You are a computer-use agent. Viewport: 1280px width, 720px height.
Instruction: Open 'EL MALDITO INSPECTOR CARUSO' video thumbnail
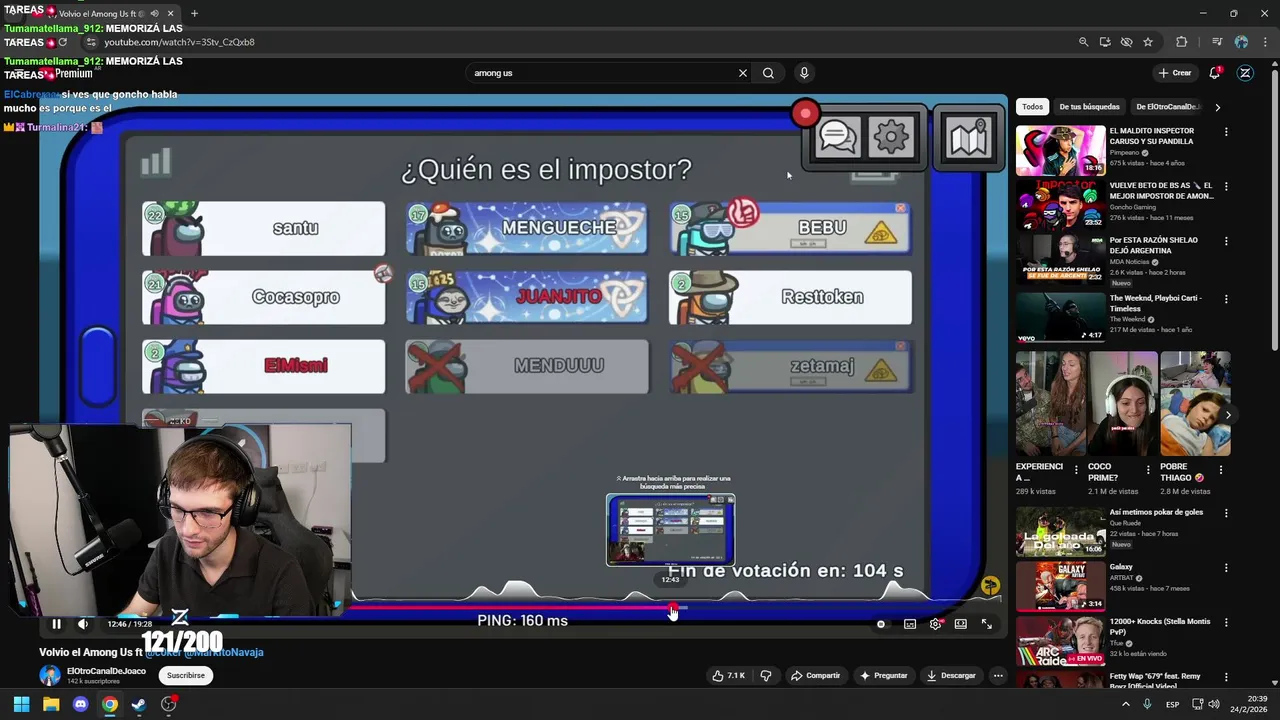coord(1060,150)
